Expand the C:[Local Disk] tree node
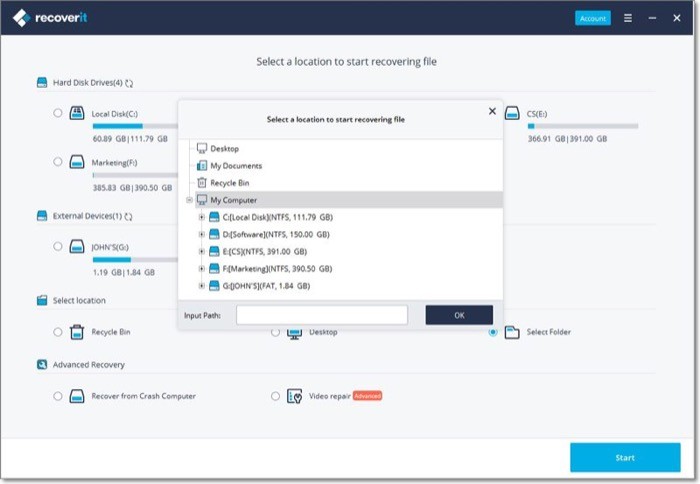 [202, 217]
